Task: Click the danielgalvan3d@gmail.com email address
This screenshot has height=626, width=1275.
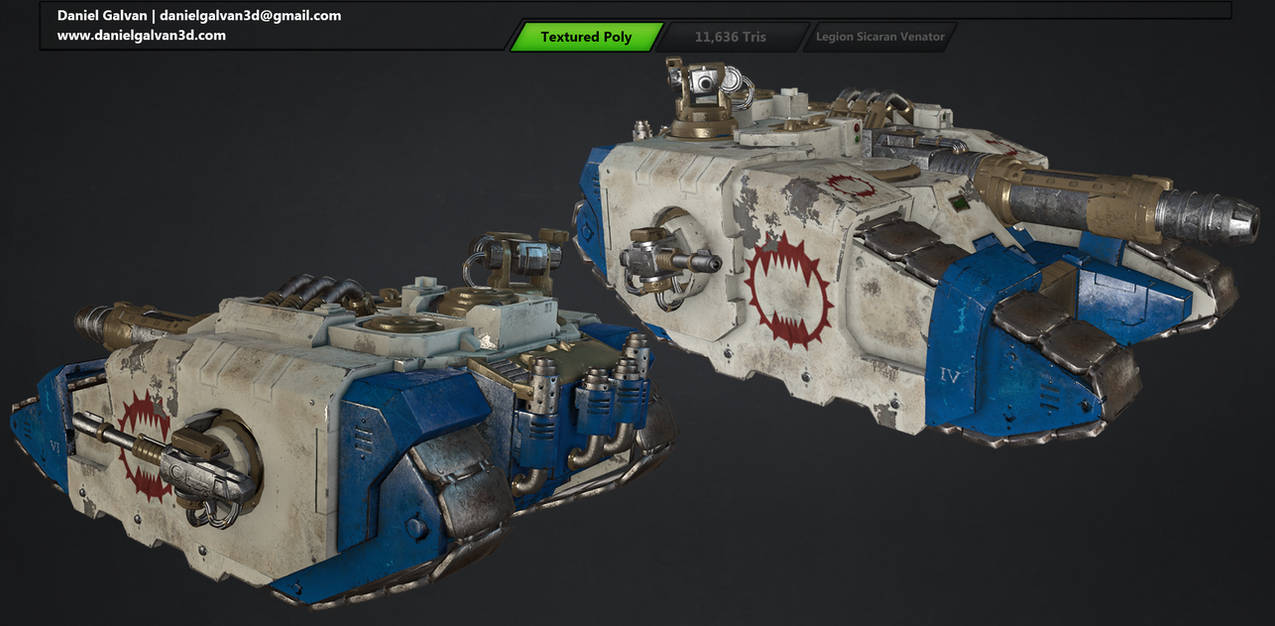Action: 250,15
